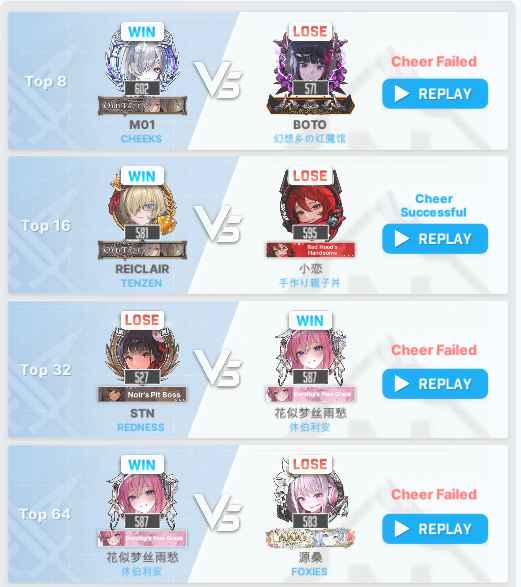
Task: Select 小恋's red-hooded avatar portrait
Action: 310,207
